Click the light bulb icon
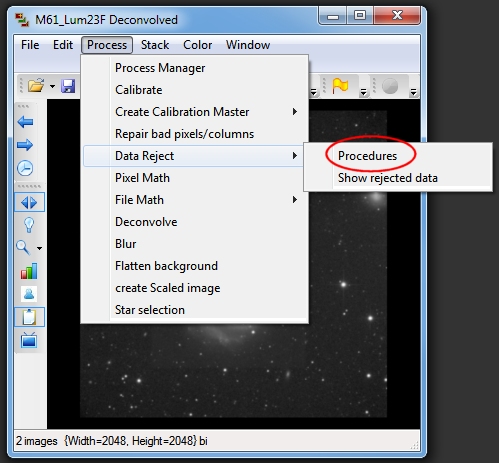499x463 pixels. pos(29,225)
